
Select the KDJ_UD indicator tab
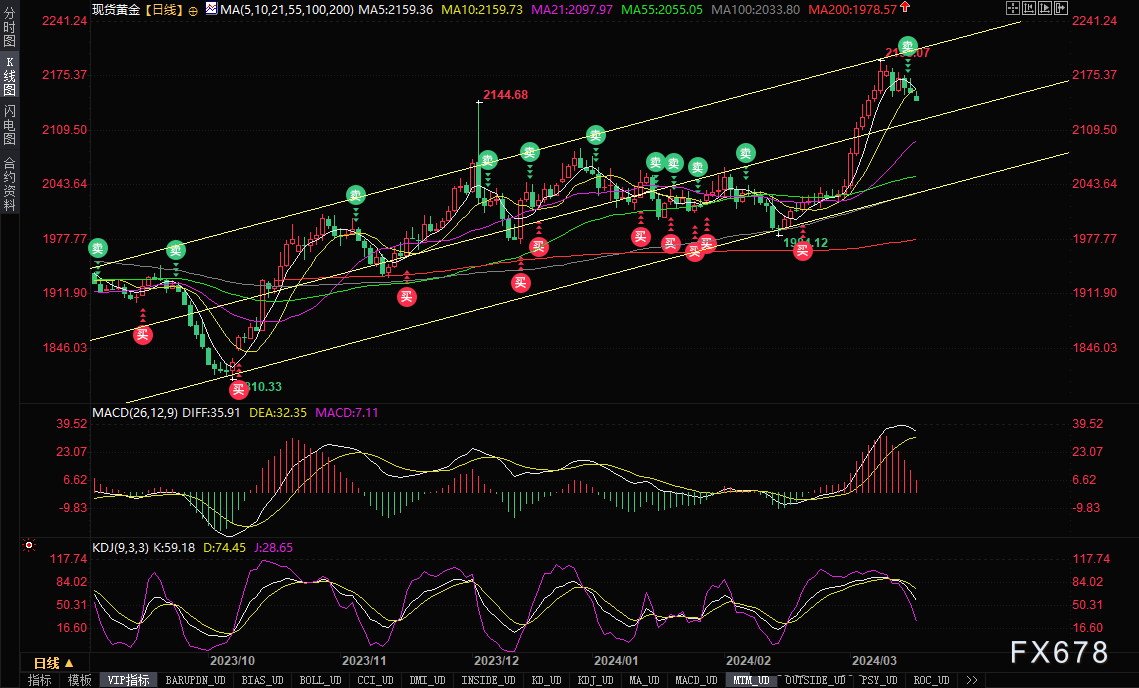[x=596, y=680]
